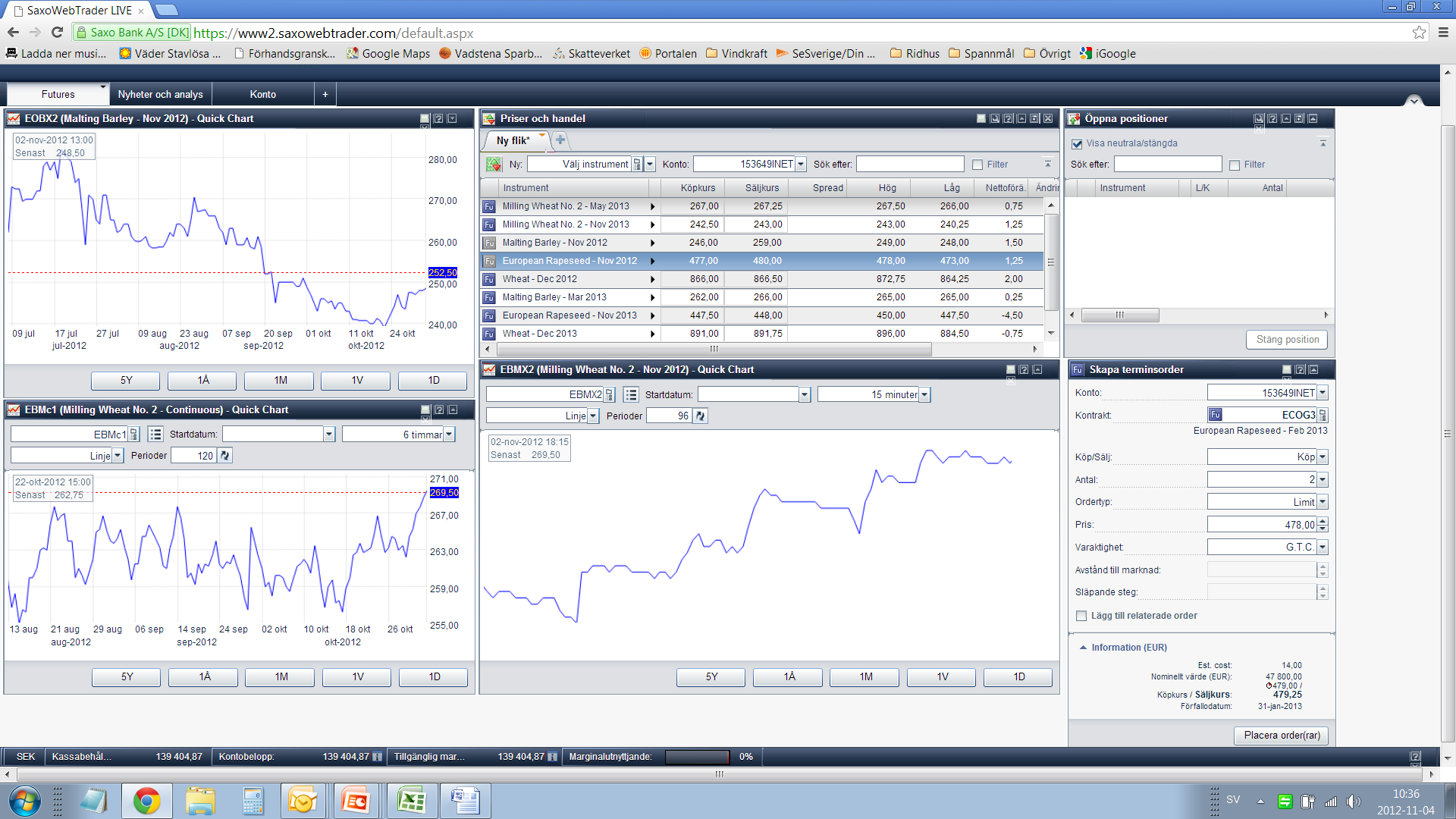Switch to the Konto tab
Viewport: 1456px width, 819px height.
[x=262, y=94]
